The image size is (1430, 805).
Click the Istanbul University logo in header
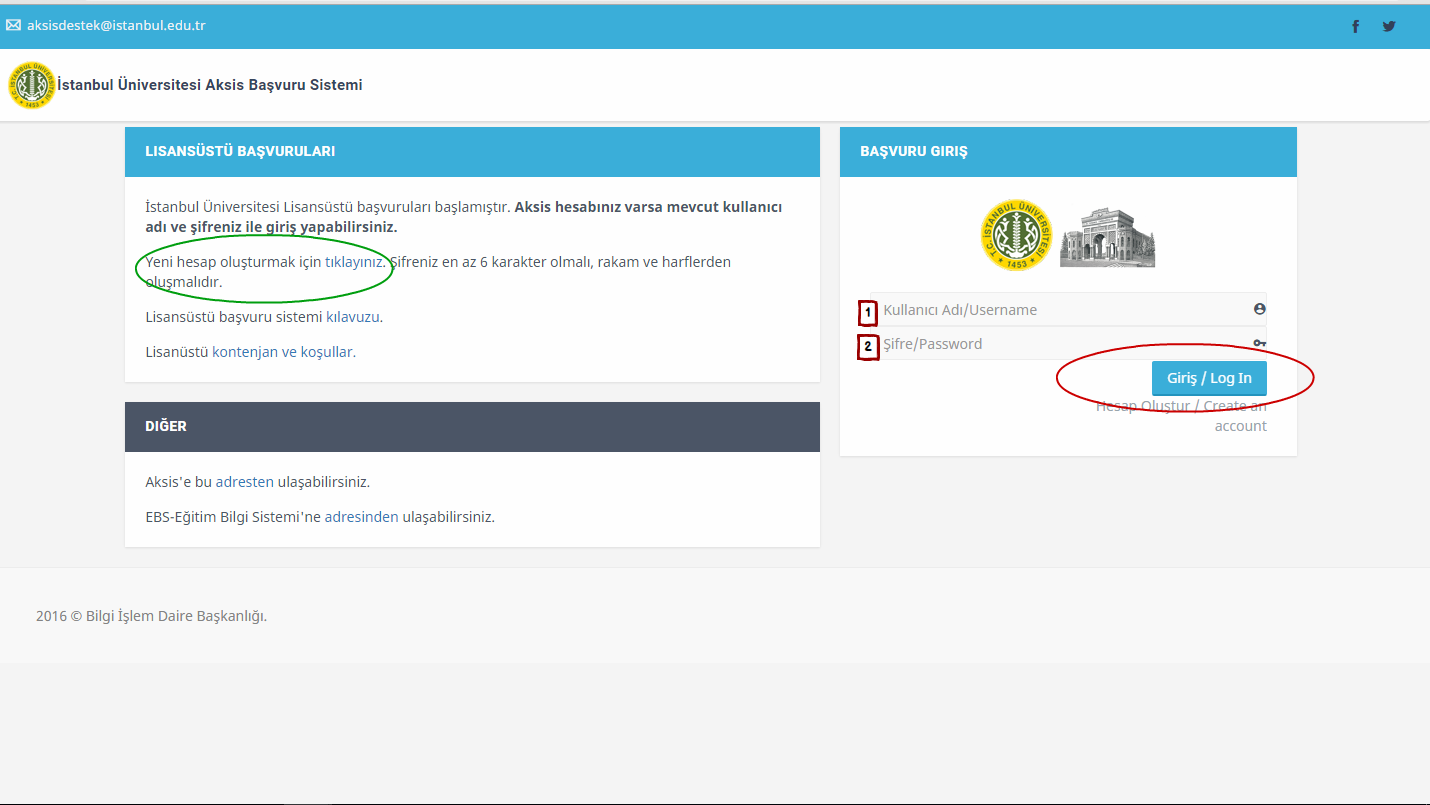click(32, 85)
